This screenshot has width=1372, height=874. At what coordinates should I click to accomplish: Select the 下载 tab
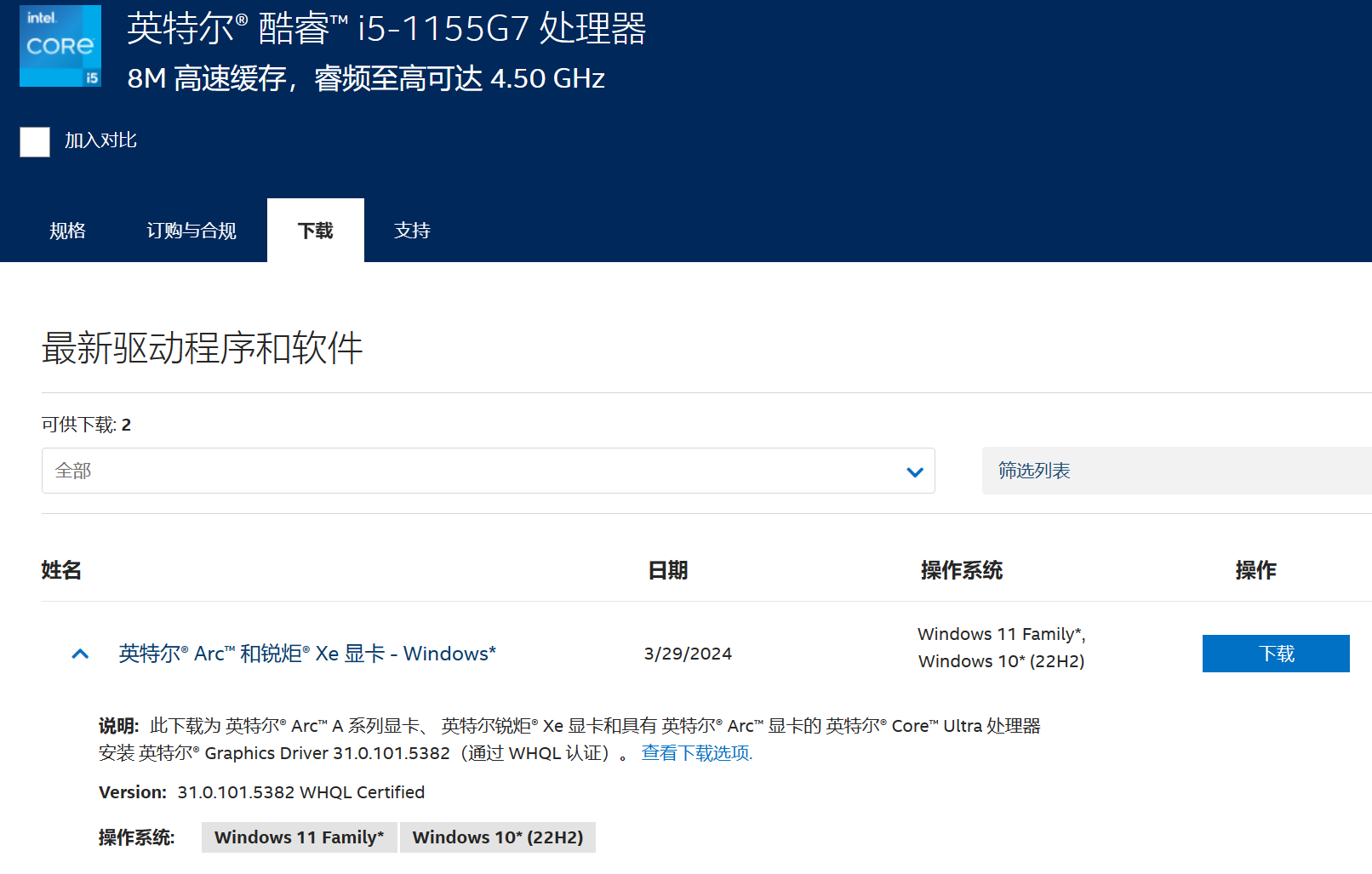(316, 231)
